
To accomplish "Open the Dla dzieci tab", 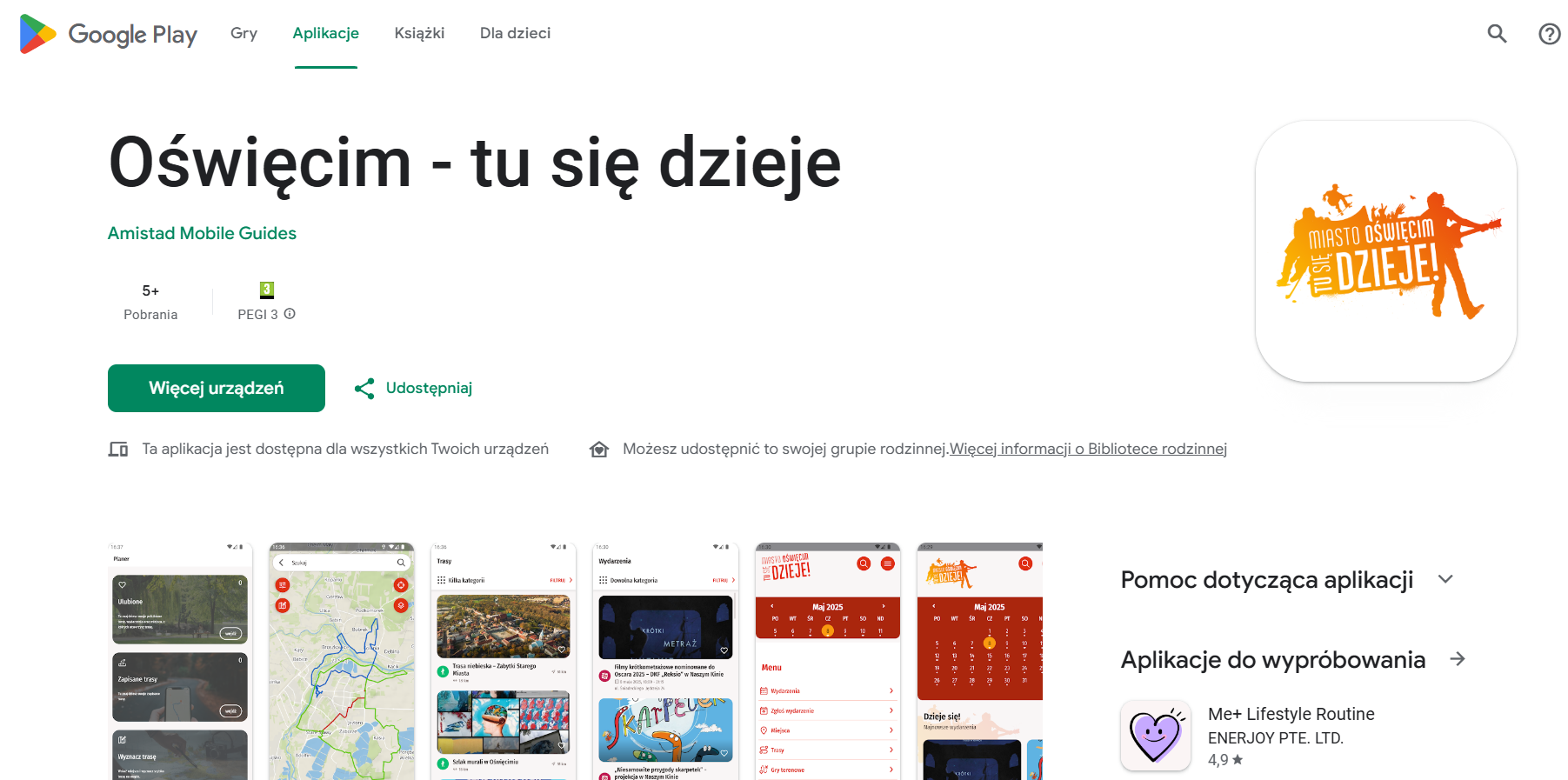I will pyautogui.click(x=515, y=33).
